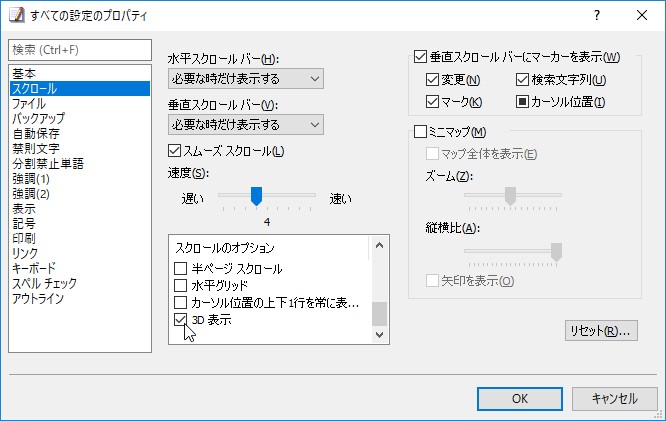Image resolution: width=666 pixels, height=421 pixels.
Task: Select 強調(2) in the list
Action: pyautogui.click(x=80, y=194)
